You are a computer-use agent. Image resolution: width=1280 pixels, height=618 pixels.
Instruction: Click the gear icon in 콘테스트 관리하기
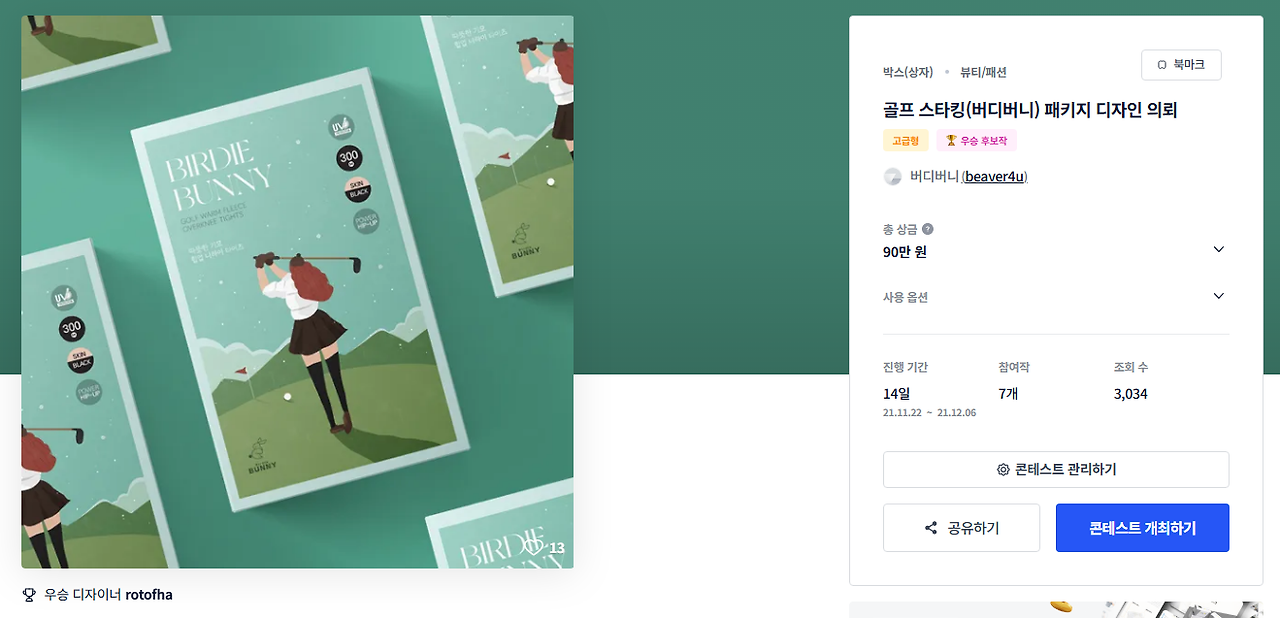1003,470
